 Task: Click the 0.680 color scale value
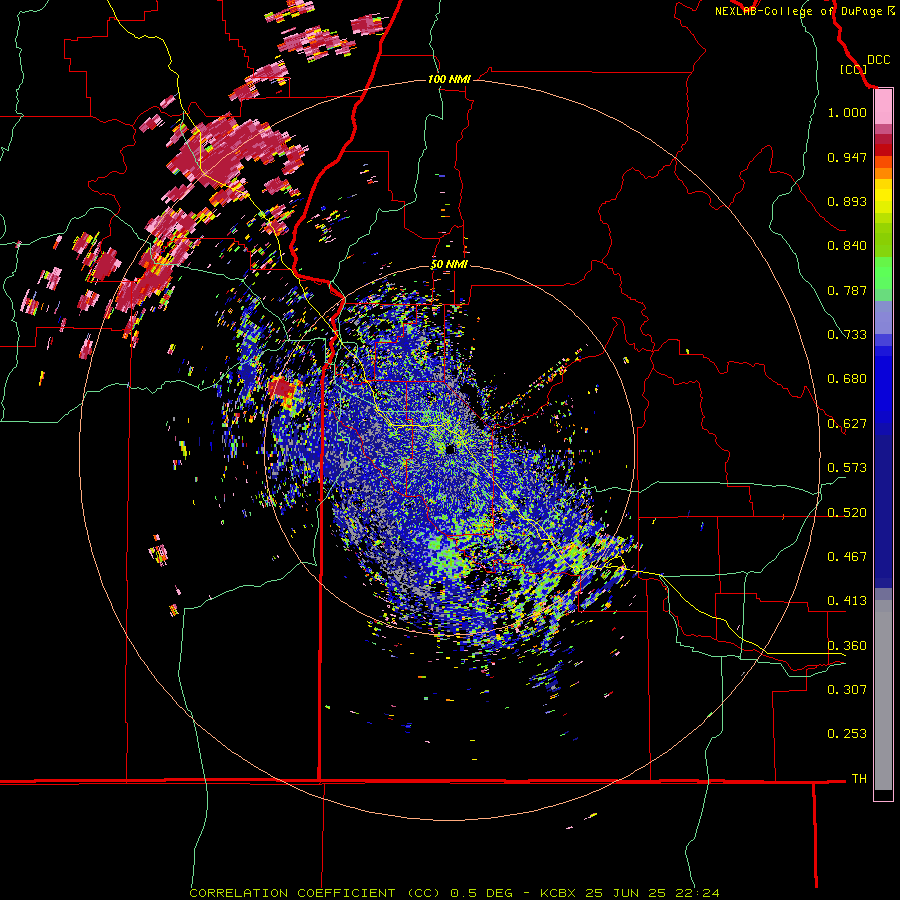point(847,379)
